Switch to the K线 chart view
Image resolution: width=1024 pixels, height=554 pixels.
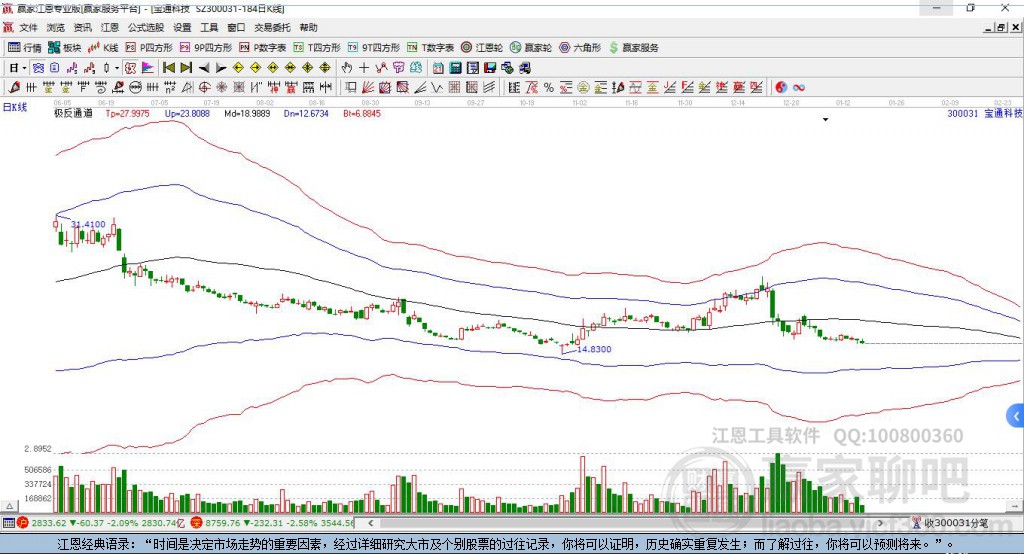(x=103, y=48)
